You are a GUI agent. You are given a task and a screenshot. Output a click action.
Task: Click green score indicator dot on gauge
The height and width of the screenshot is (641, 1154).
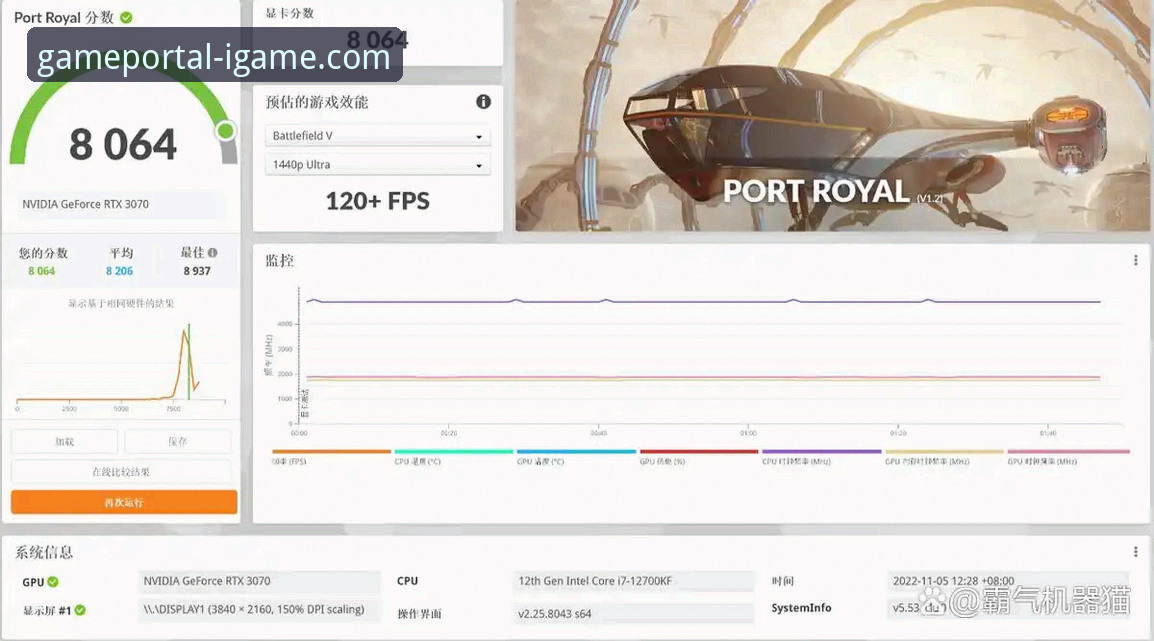pyautogui.click(x=226, y=131)
